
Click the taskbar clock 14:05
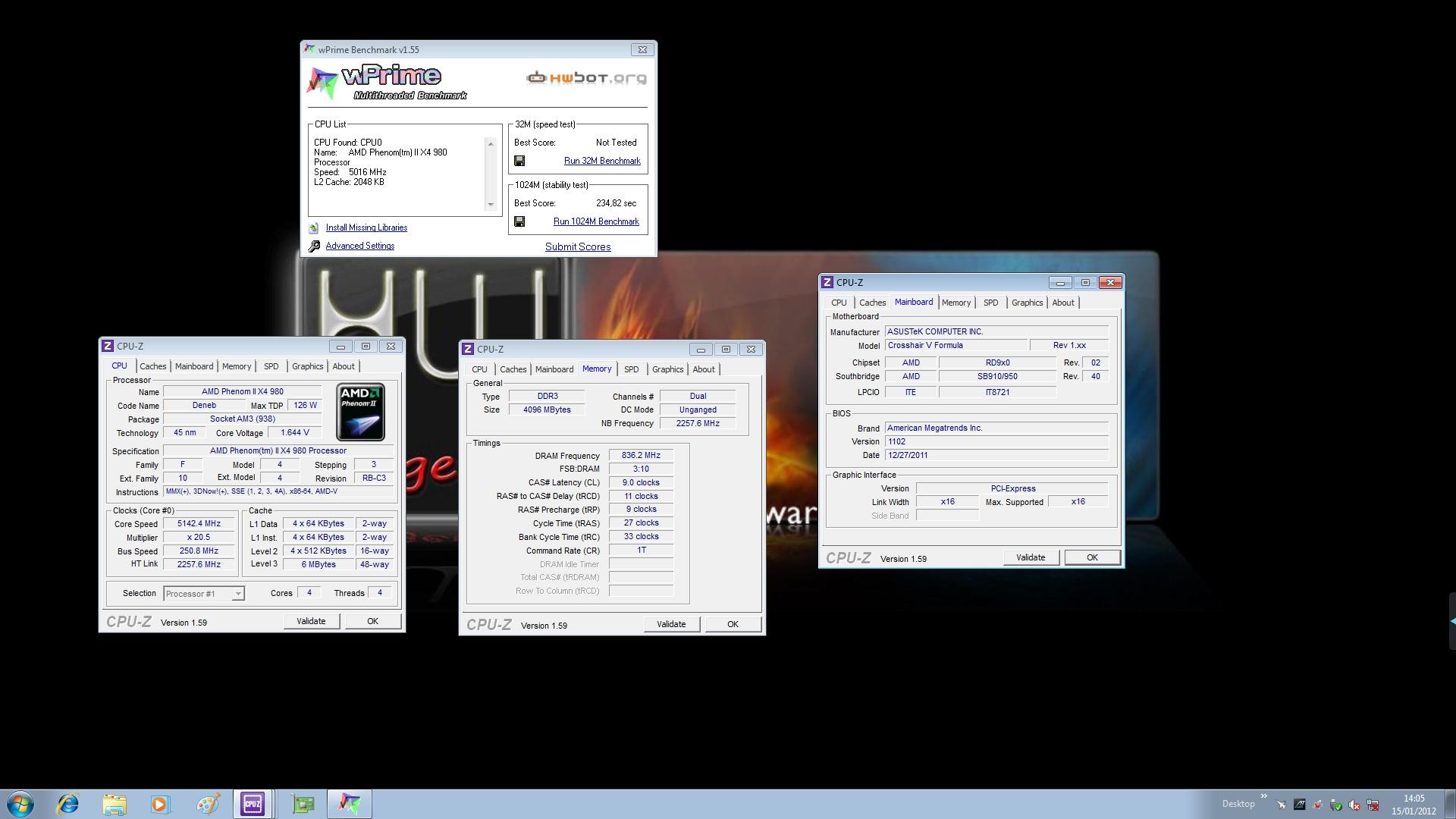tap(1414, 799)
